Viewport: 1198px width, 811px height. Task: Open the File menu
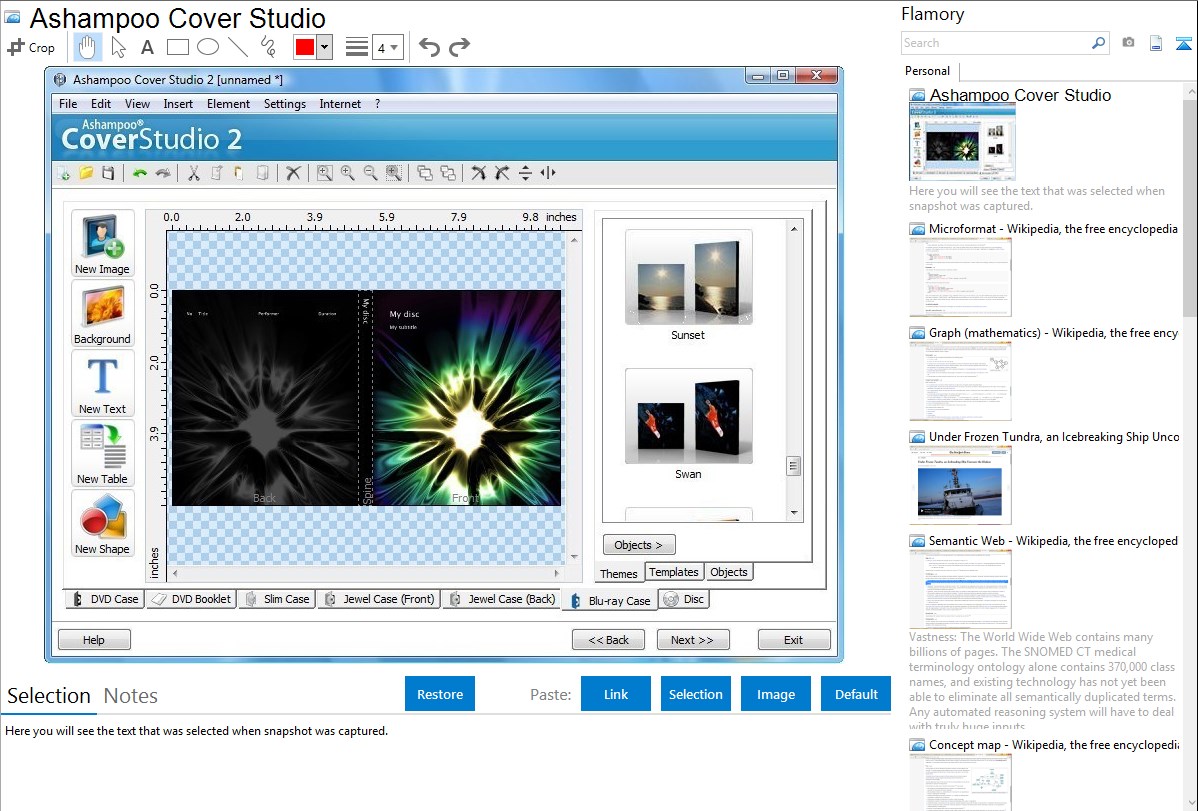68,104
